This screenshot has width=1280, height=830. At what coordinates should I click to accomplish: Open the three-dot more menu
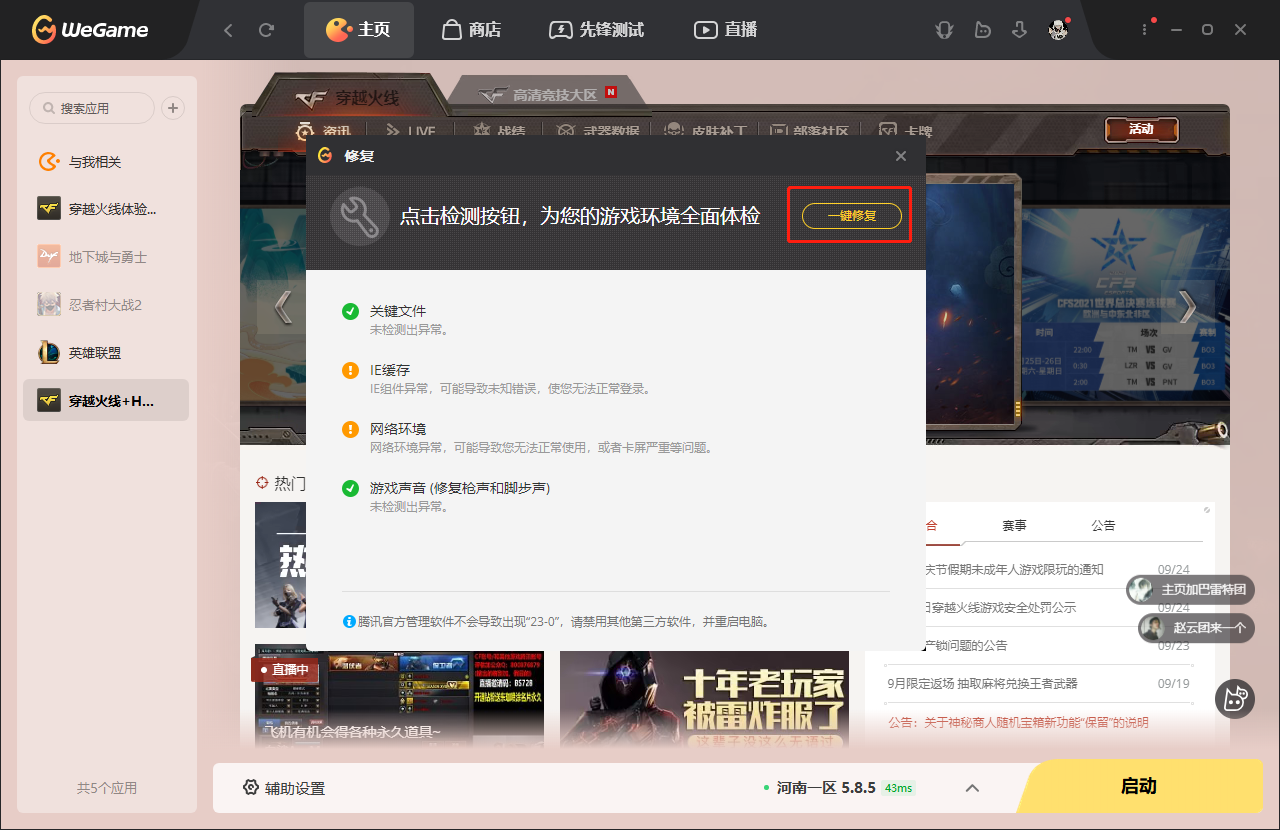click(x=1145, y=30)
